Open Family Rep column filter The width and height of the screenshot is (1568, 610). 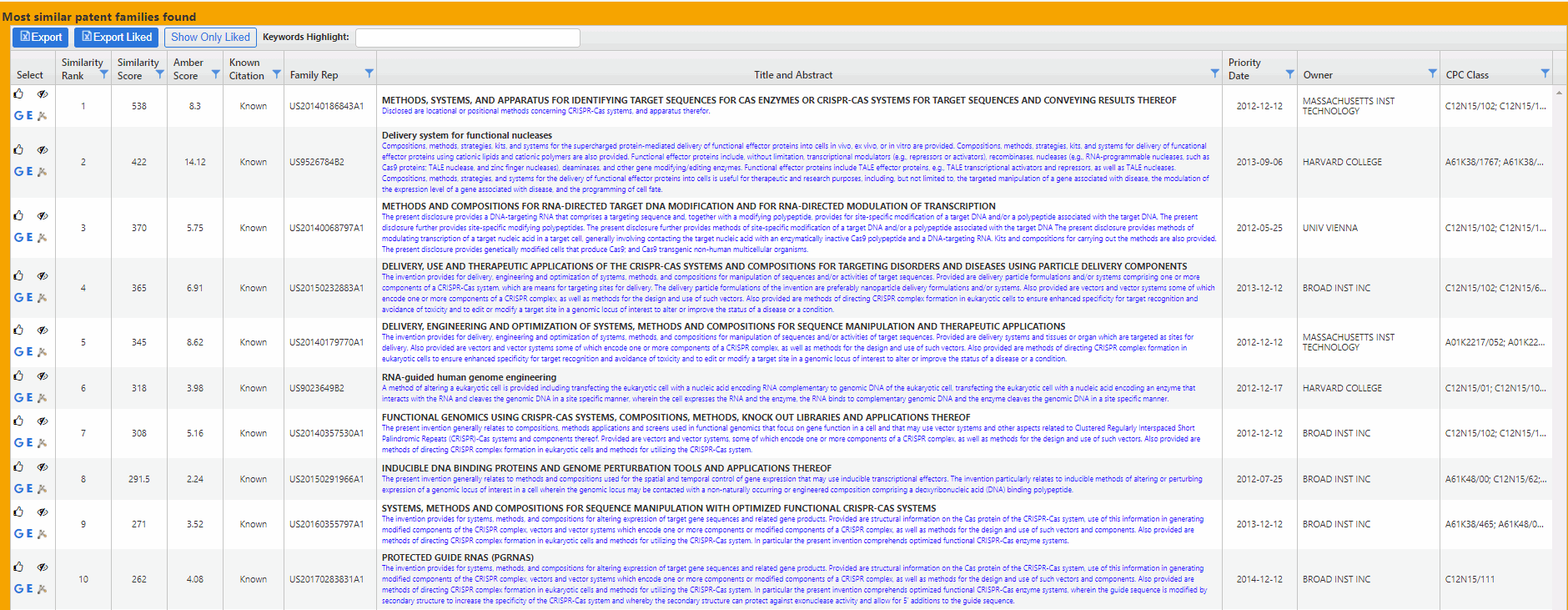369,73
